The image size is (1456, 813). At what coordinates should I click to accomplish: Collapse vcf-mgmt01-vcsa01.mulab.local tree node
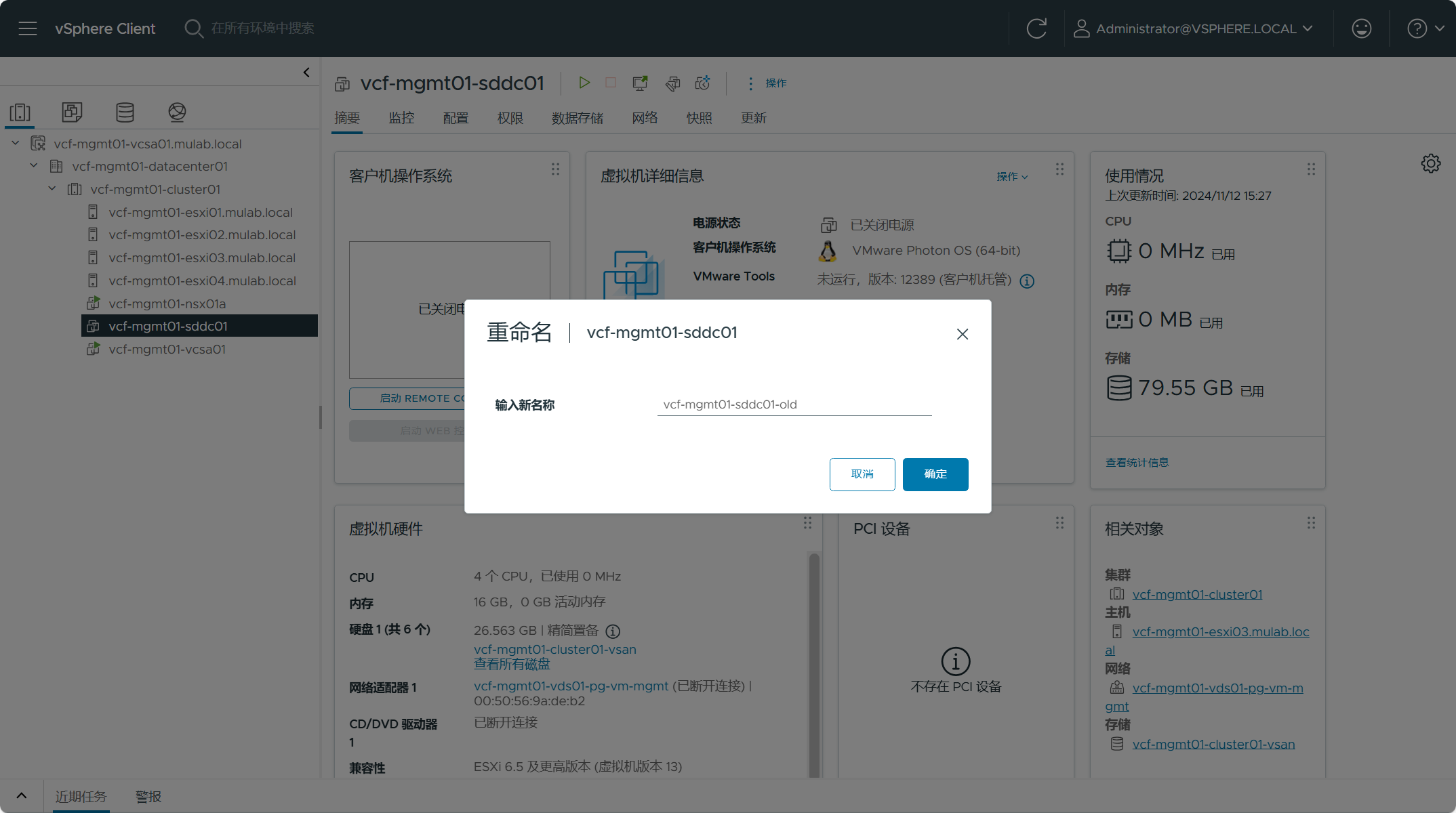coord(15,144)
